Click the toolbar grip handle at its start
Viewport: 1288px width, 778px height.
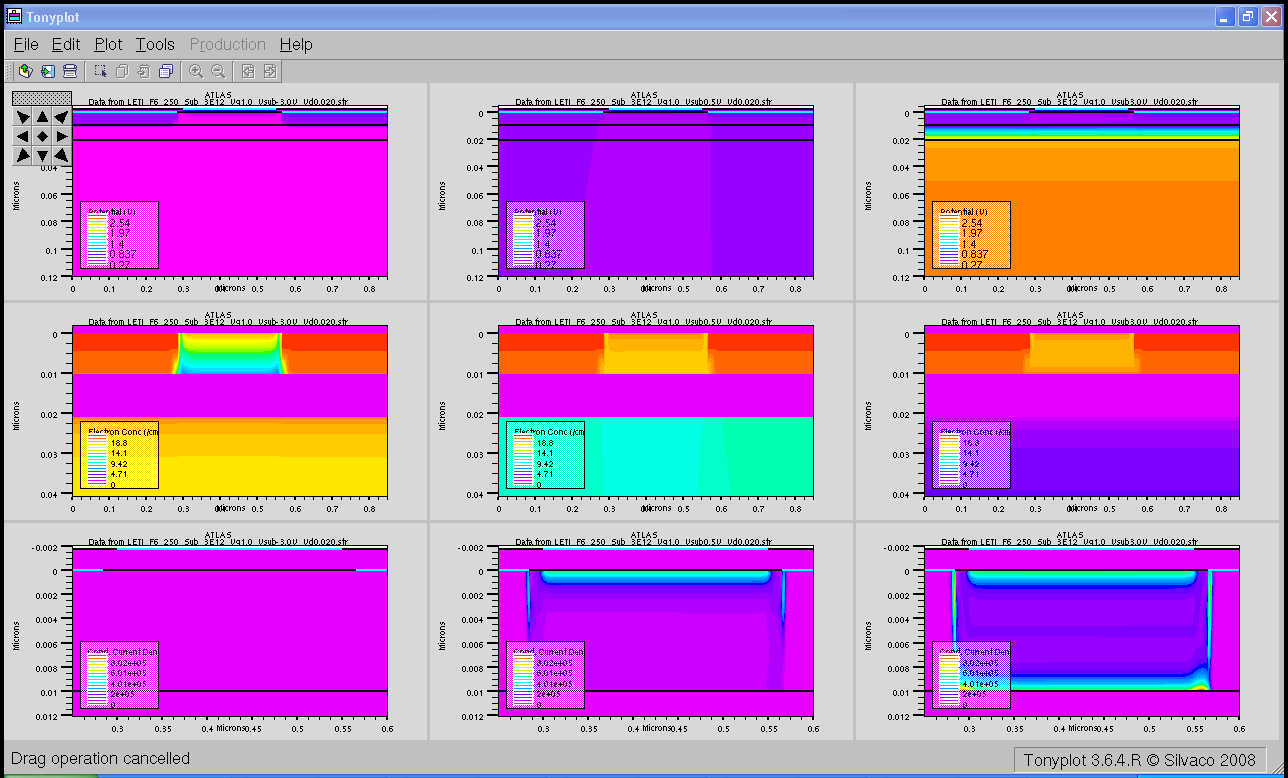click(x=10, y=71)
